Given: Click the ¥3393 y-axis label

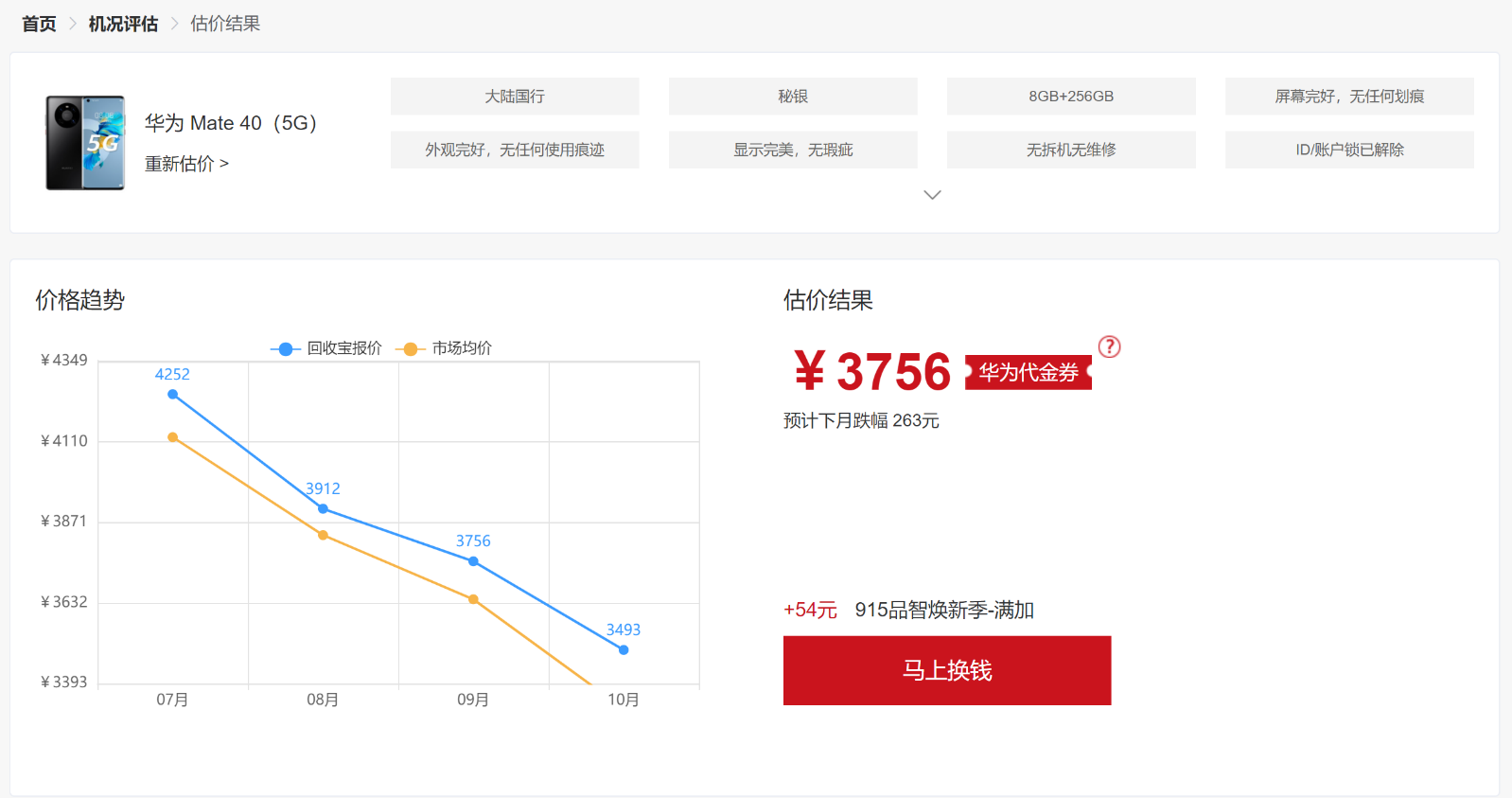Looking at the screenshot, I should pos(63,682).
